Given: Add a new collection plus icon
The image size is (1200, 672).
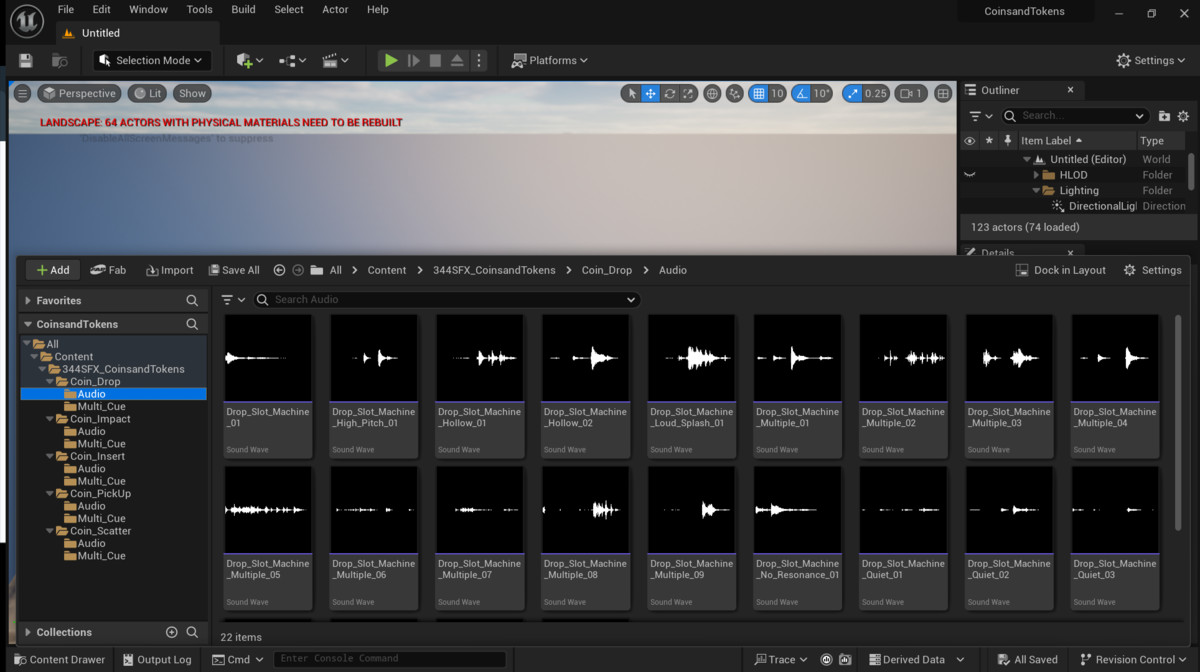Looking at the screenshot, I should coord(172,632).
